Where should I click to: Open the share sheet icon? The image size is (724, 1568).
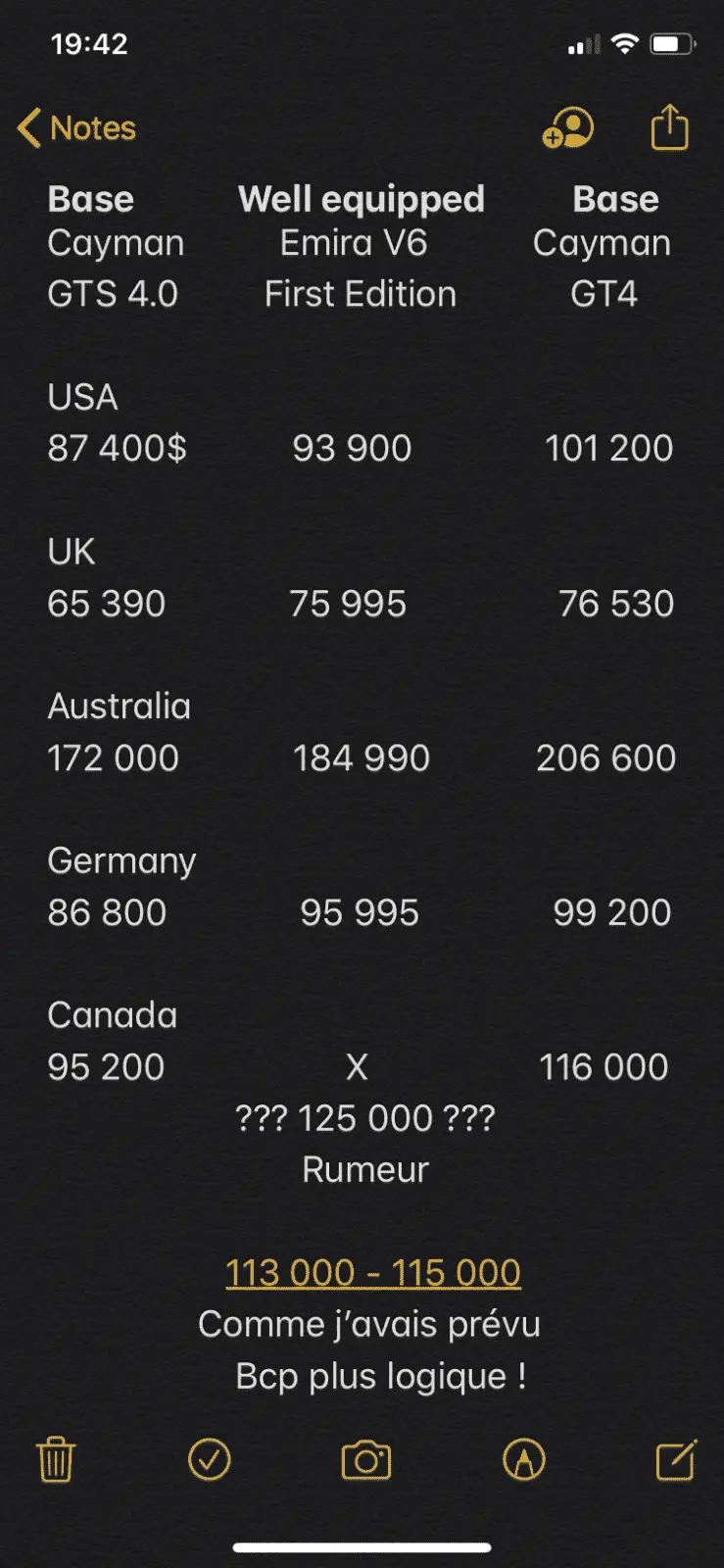click(670, 126)
